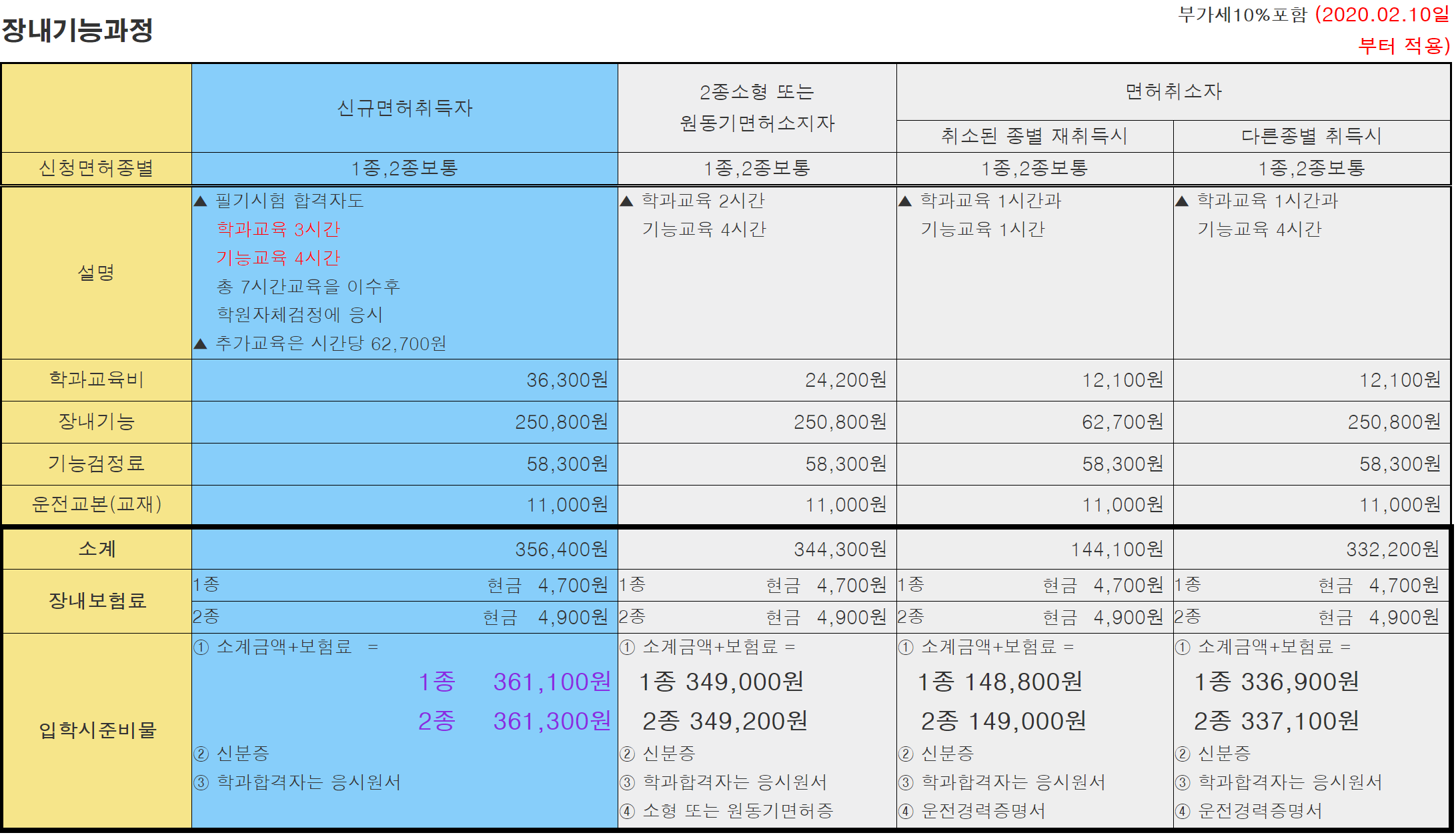
Task: Click the 기능검정료 row header
Action: [x=95, y=463]
